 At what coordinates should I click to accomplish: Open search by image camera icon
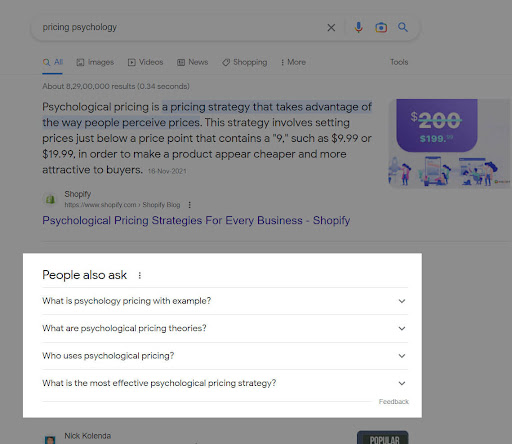coord(381,27)
